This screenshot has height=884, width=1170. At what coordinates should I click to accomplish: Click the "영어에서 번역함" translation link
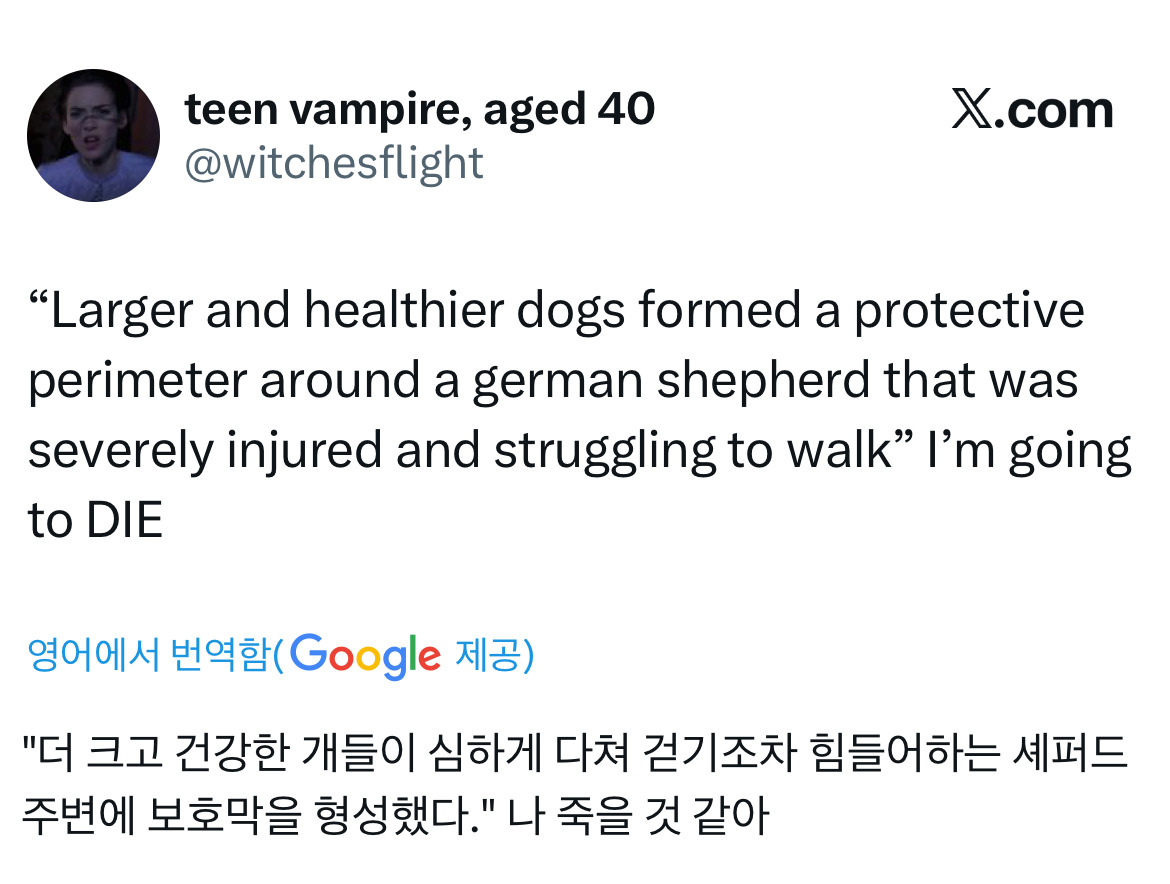(x=149, y=656)
